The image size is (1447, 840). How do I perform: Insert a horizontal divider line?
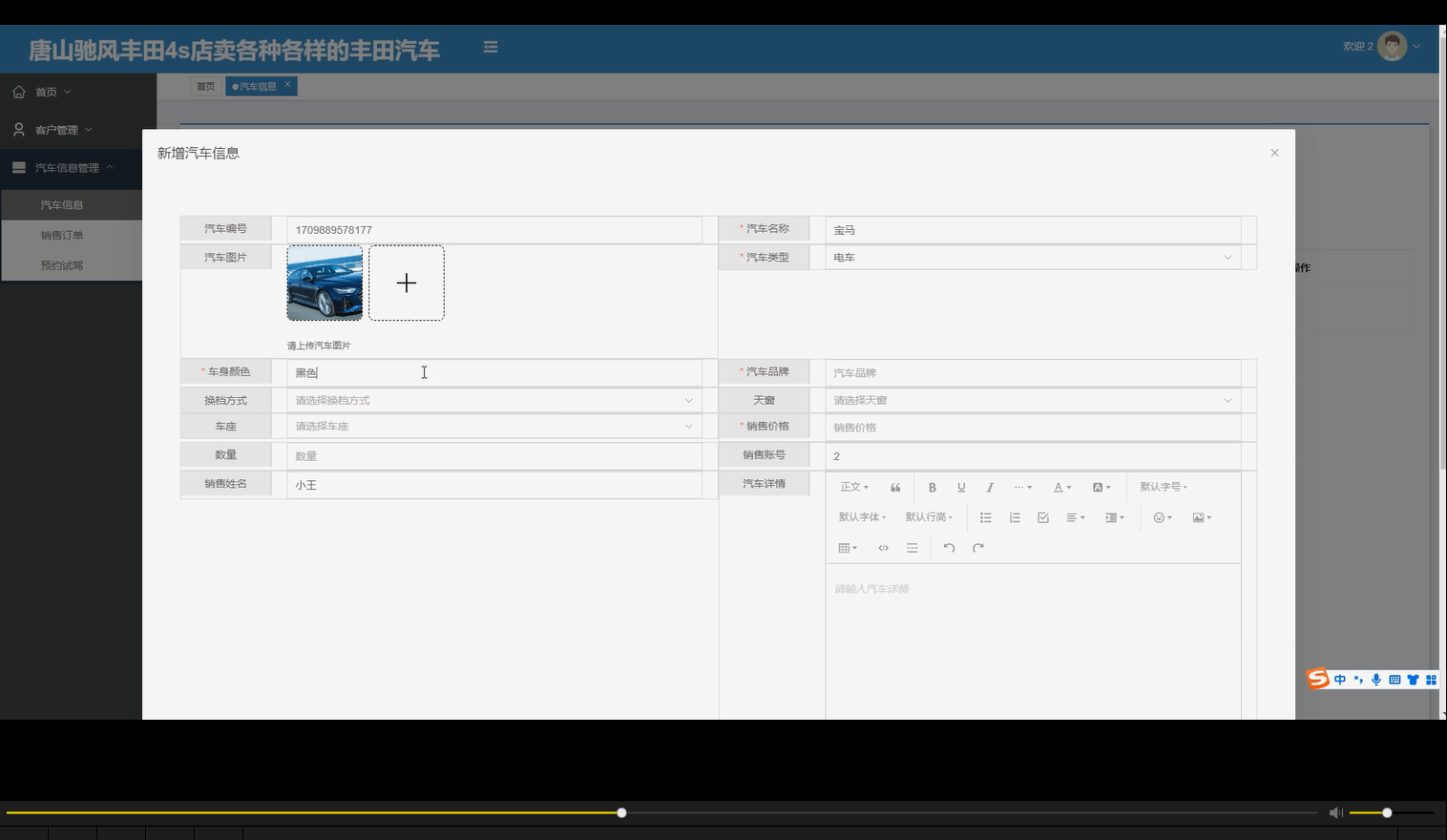(x=912, y=548)
